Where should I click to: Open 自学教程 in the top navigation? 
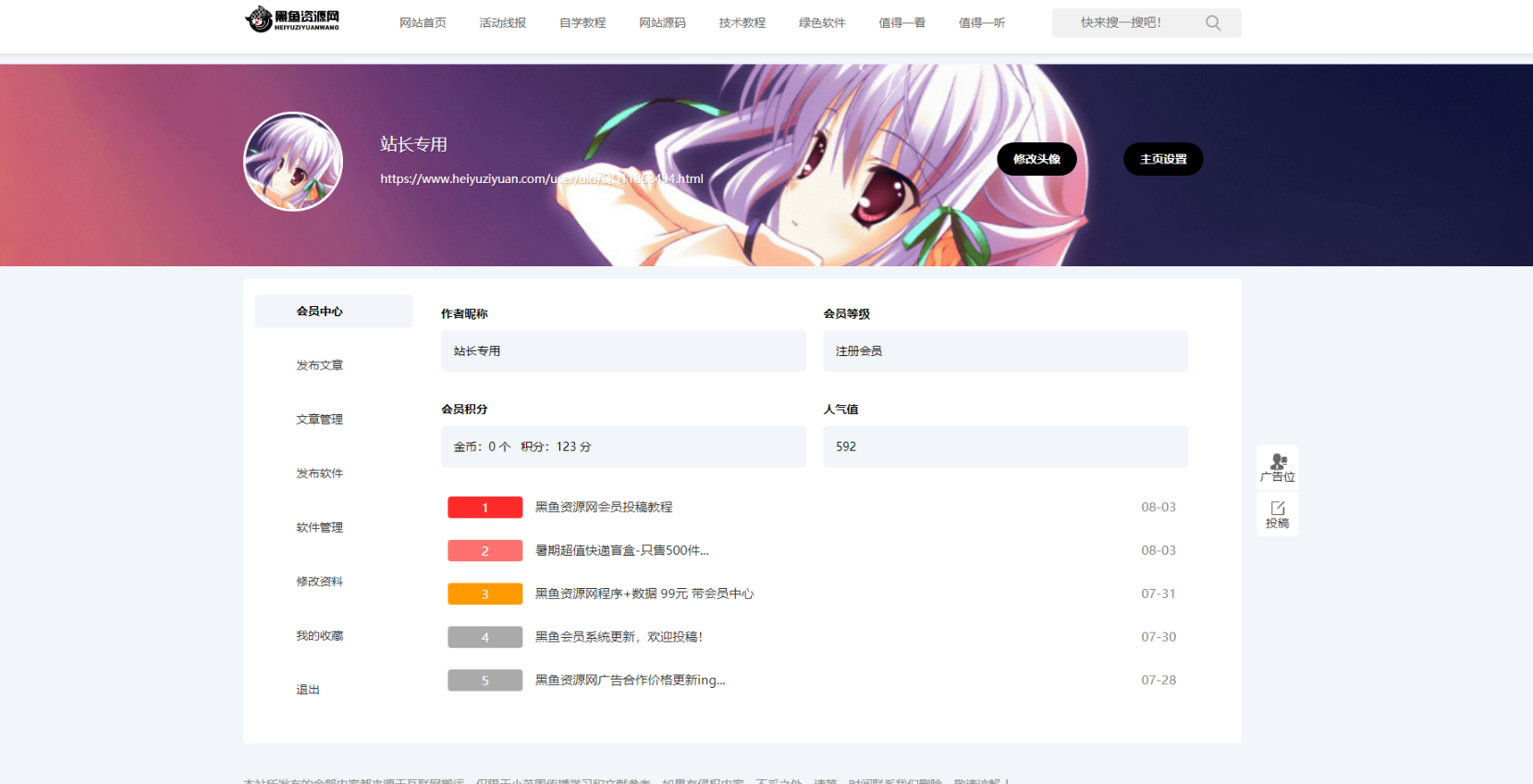click(x=583, y=23)
